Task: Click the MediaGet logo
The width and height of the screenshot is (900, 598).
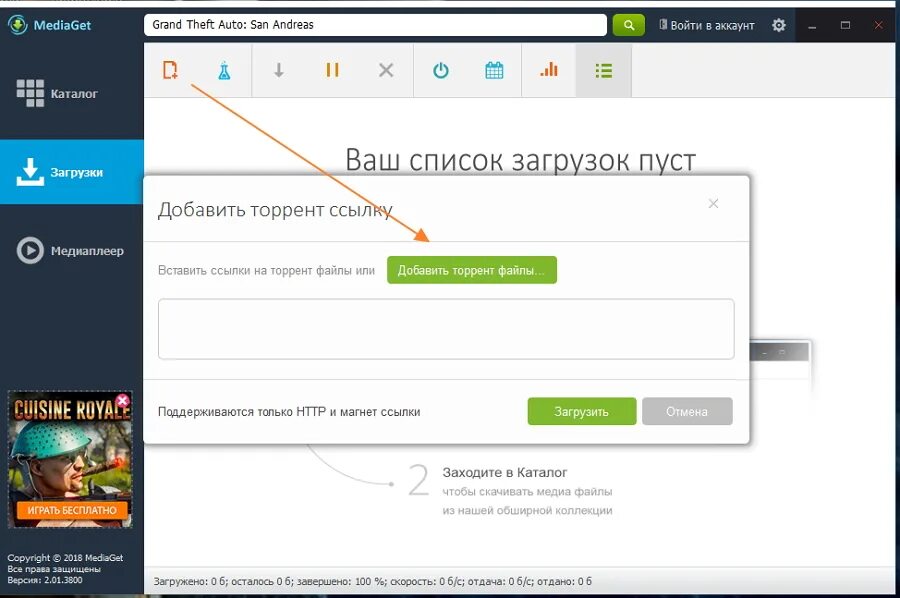Action: point(49,25)
